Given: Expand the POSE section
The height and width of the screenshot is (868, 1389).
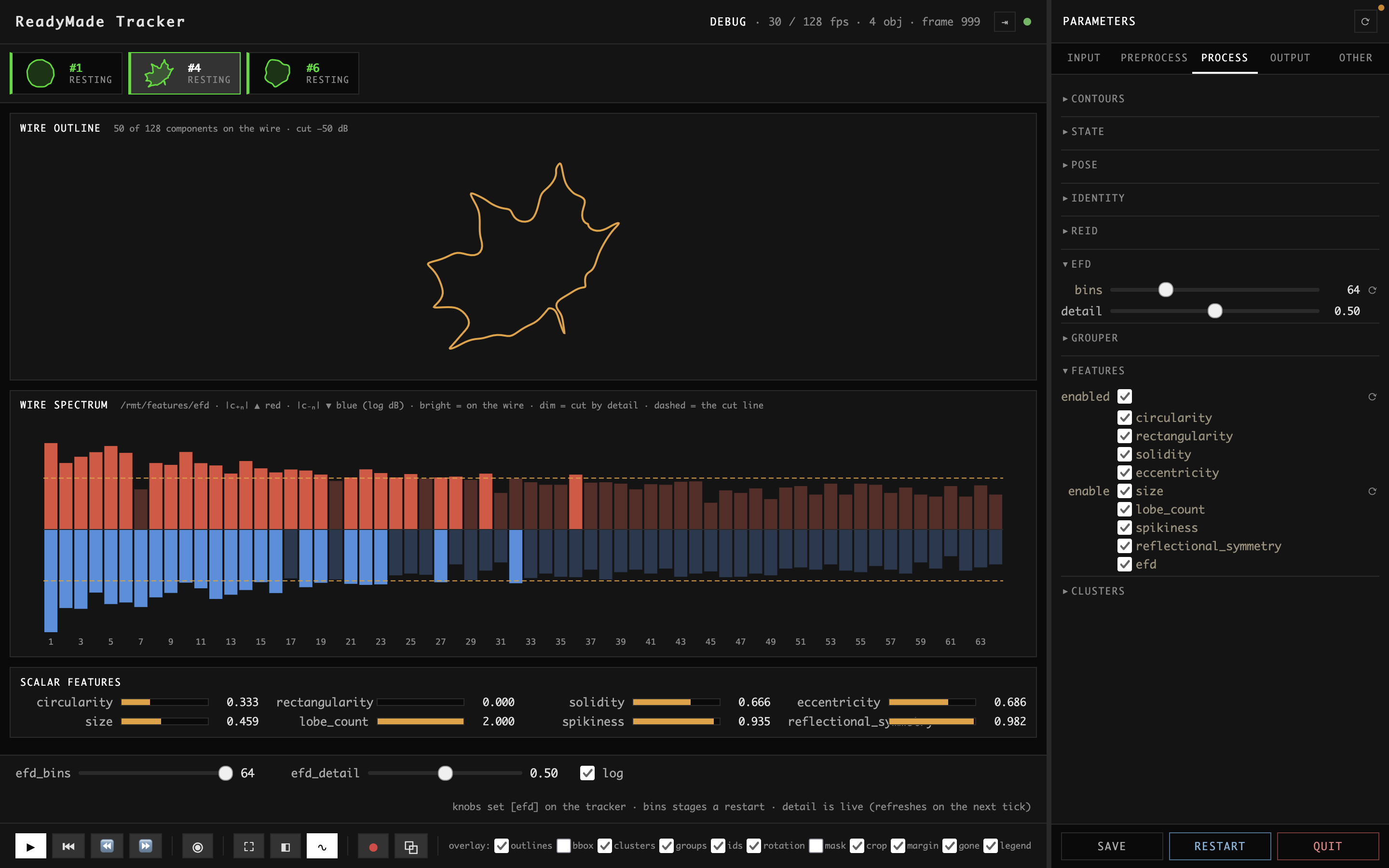Looking at the screenshot, I should [1220, 165].
